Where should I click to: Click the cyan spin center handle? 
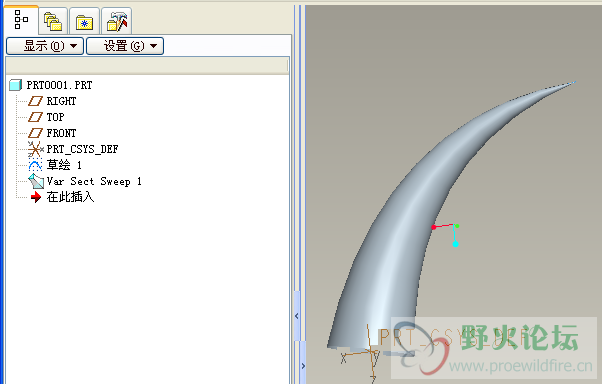point(455,244)
